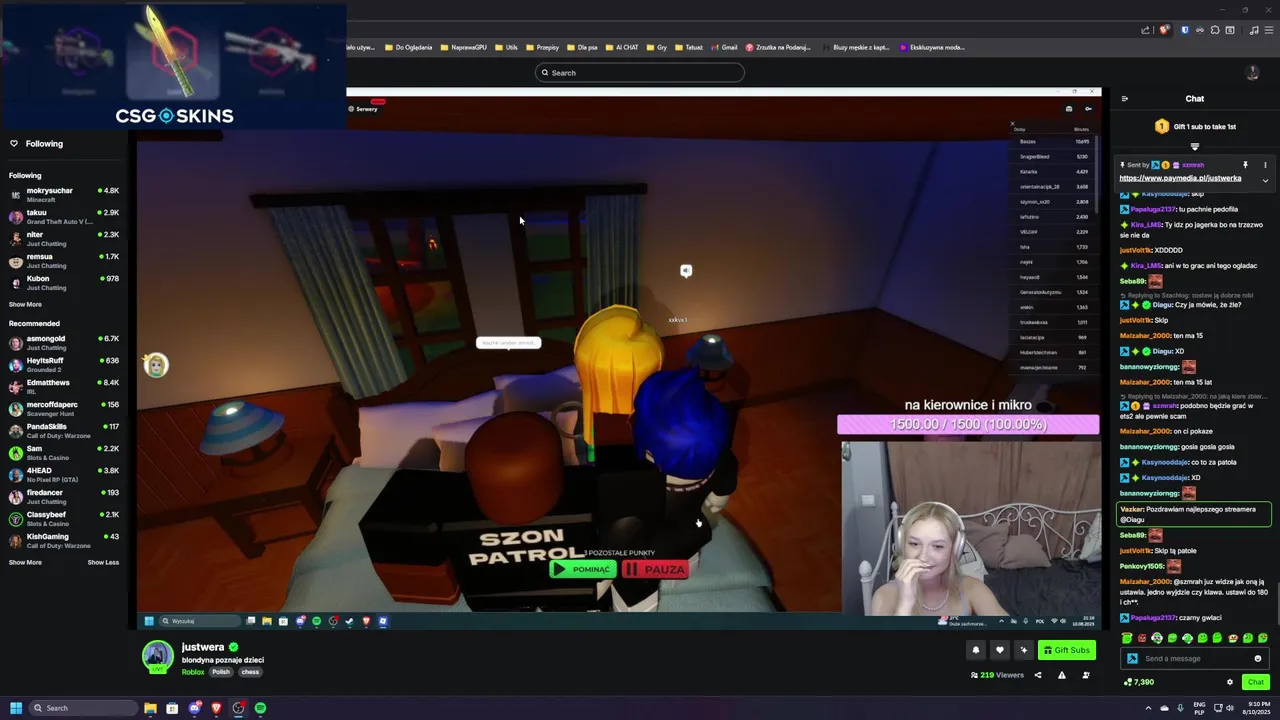This screenshot has height=720, width=1280.
Task: Select the Polish stream tag
Action: pyautogui.click(x=221, y=672)
